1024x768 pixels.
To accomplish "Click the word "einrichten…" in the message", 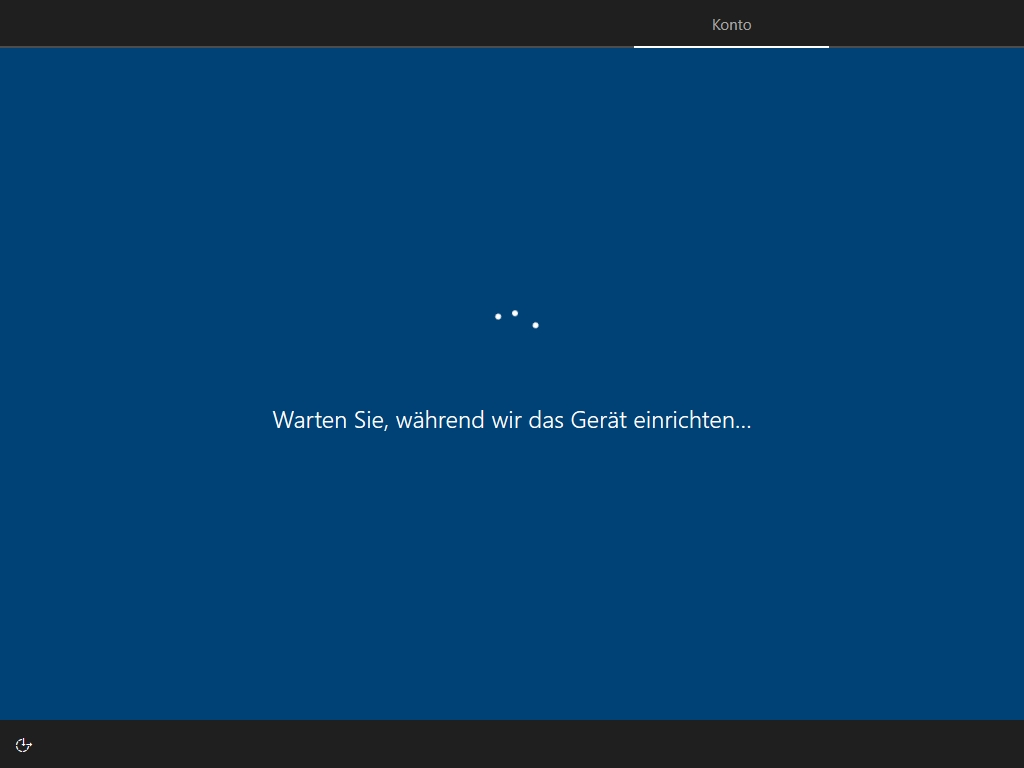I will coord(686,420).
